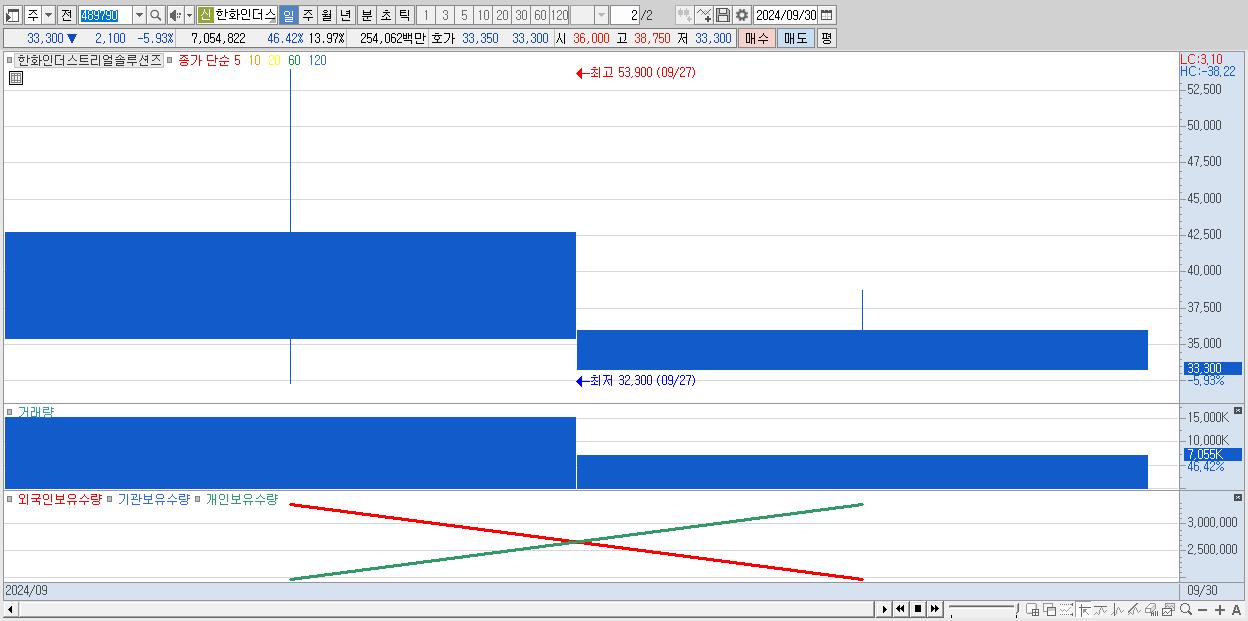This screenshot has height=621, width=1248.
Task: Open the calendar date picker icon
Action: [x=826, y=15]
